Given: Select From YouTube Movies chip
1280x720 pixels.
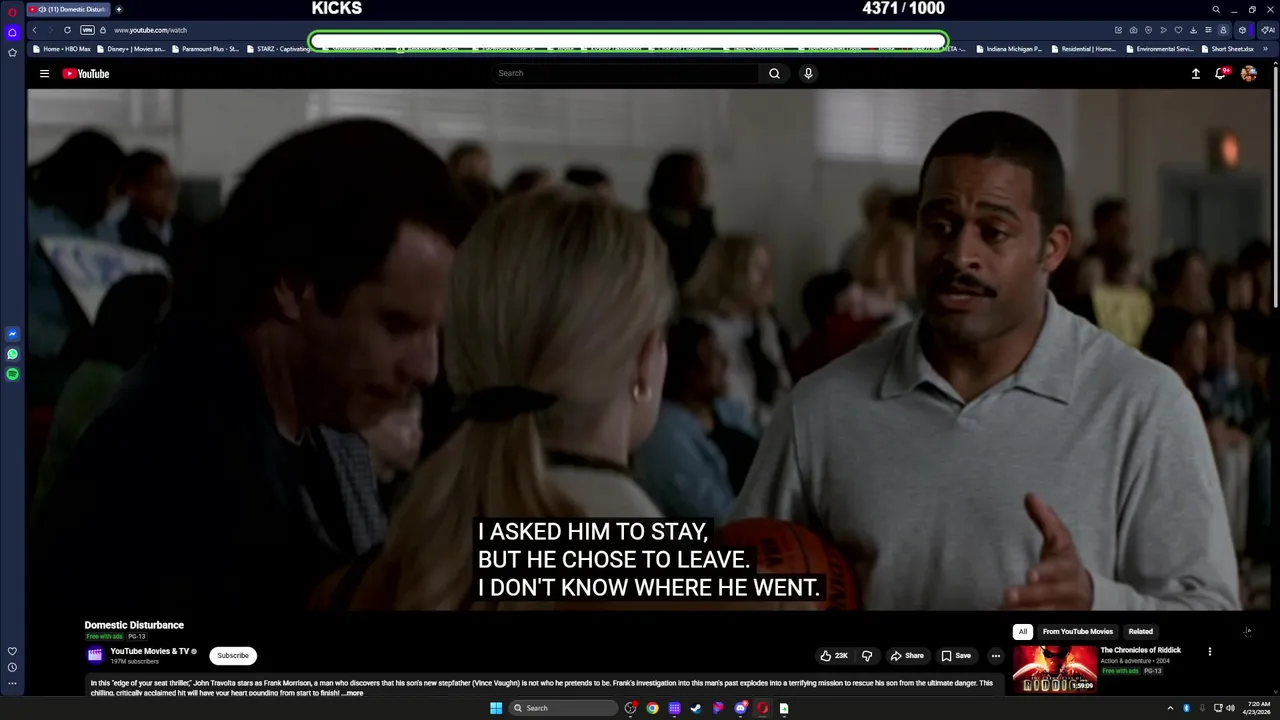Looking at the screenshot, I should click(x=1078, y=631).
